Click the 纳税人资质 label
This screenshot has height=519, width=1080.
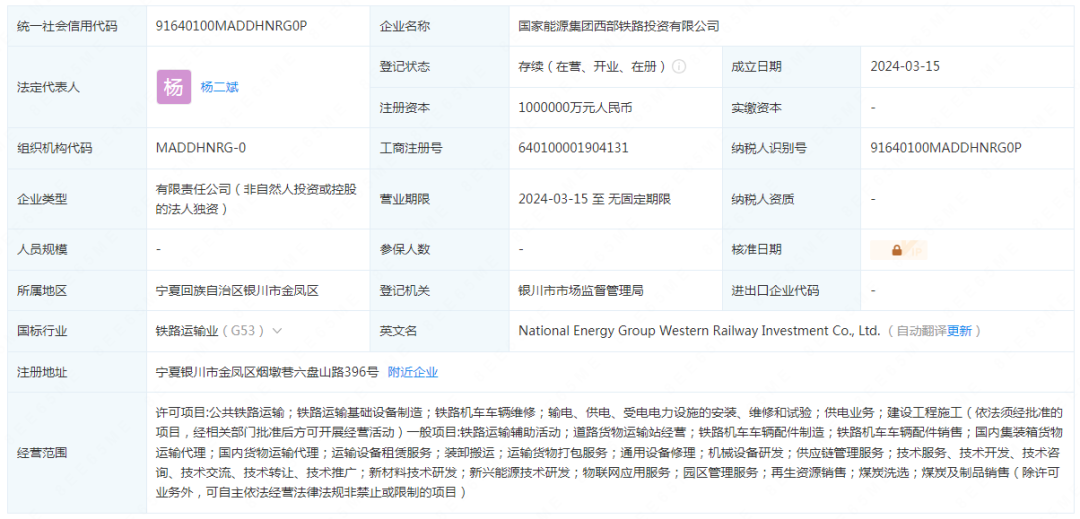tap(762, 200)
